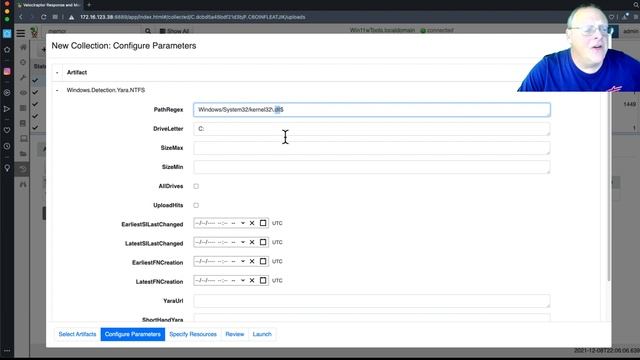The image size is (640, 360).
Task: Click the PathRegex input field
Action: pos(372,110)
